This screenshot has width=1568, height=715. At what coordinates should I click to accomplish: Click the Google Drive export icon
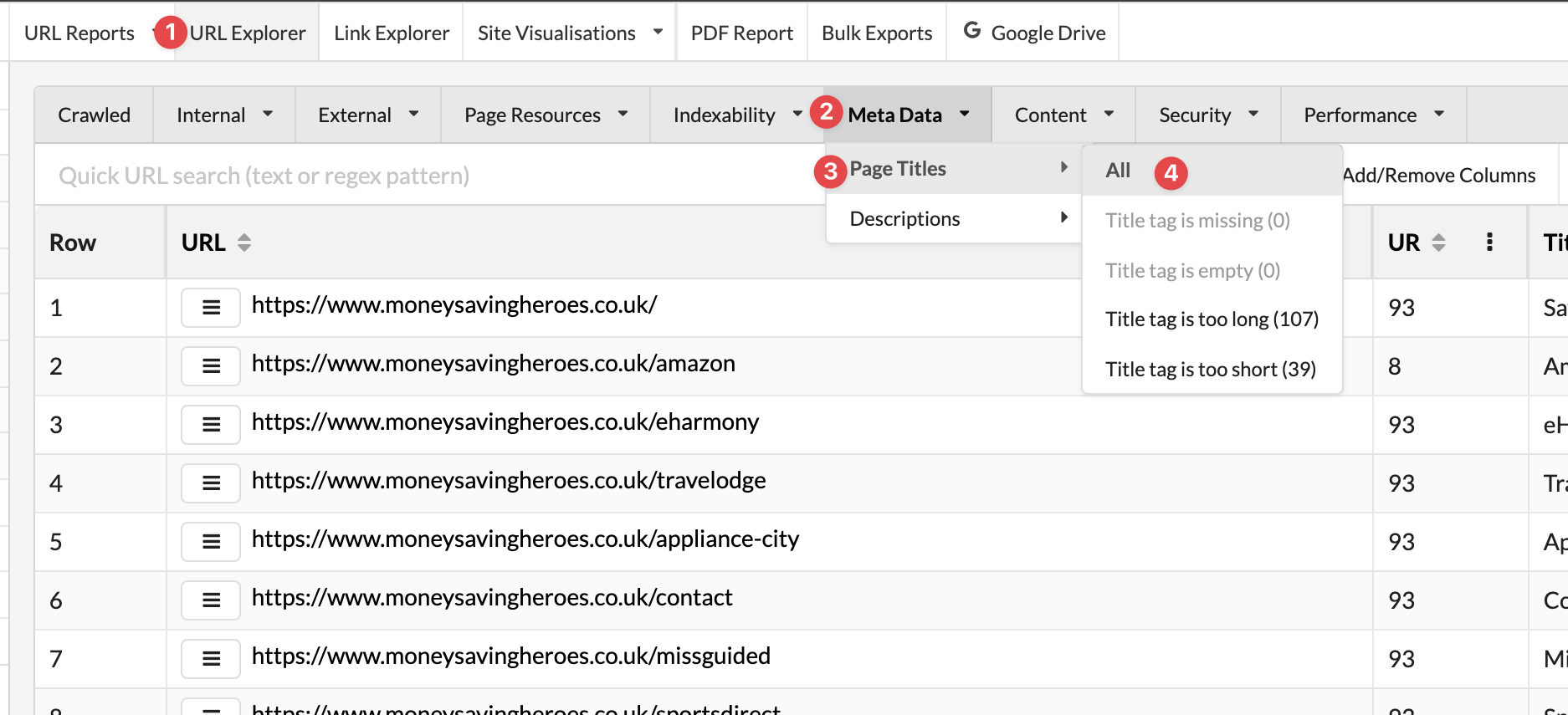pos(972,31)
